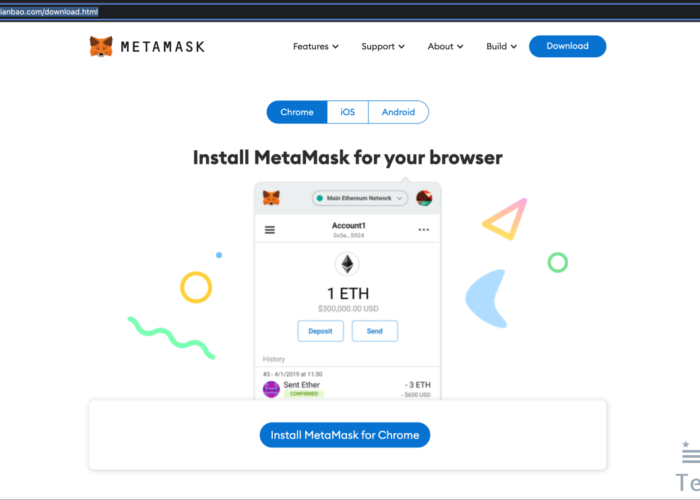The height and width of the screenshot is (500, 700).
Task: Expand the Support dropdown menu
Action: tap(383, 46)
